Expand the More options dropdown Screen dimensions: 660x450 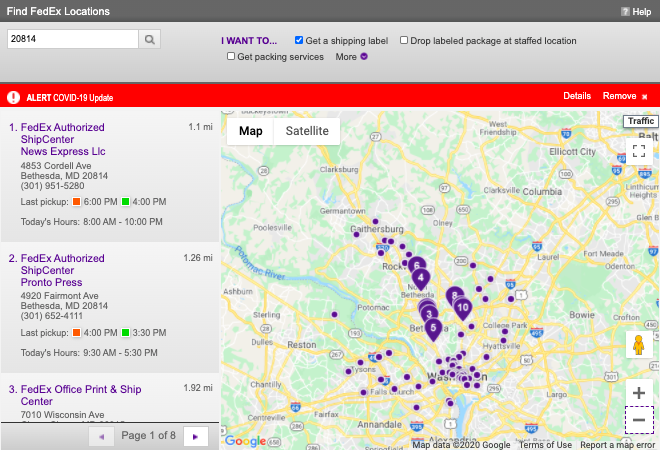click(x=351, y=56)
